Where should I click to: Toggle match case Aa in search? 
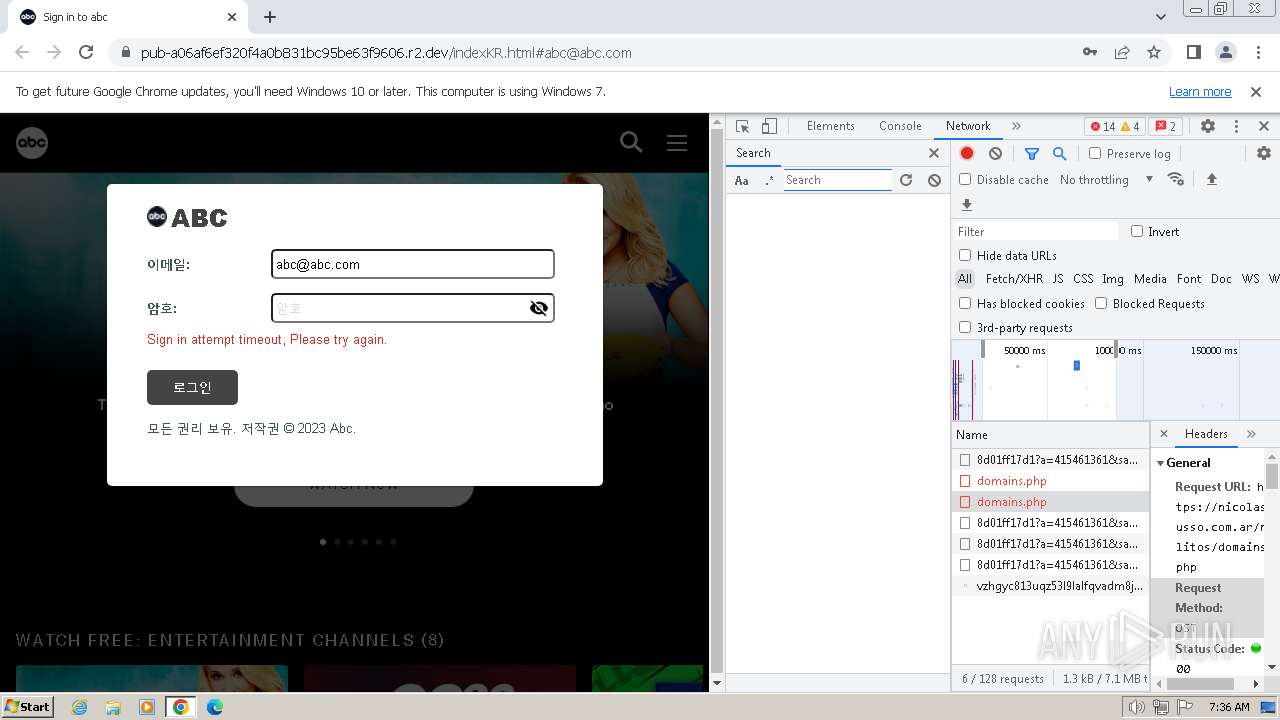[x=741, y=180]
